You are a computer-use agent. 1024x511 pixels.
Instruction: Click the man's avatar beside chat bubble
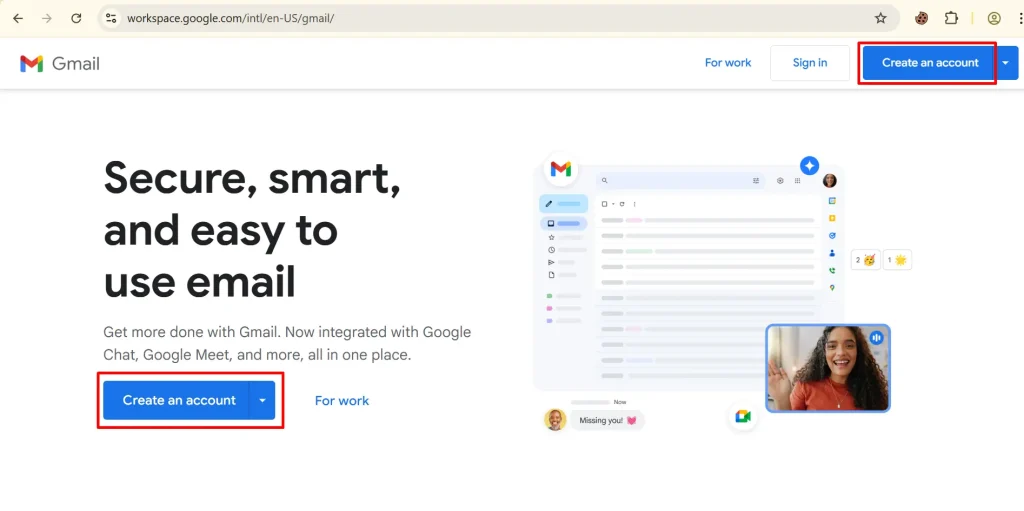tap(555, 420)
